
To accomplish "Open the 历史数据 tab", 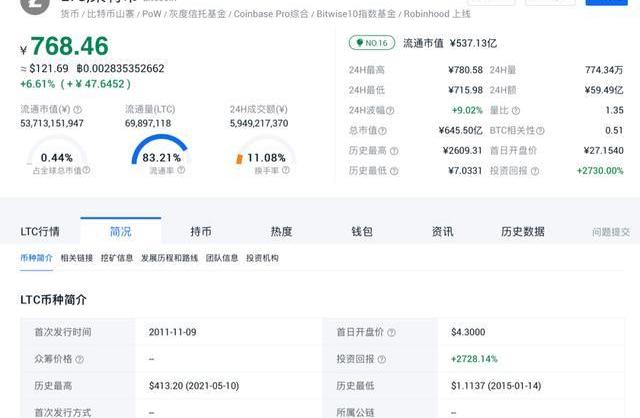I will pyautogui.click(x=523, y=231).
